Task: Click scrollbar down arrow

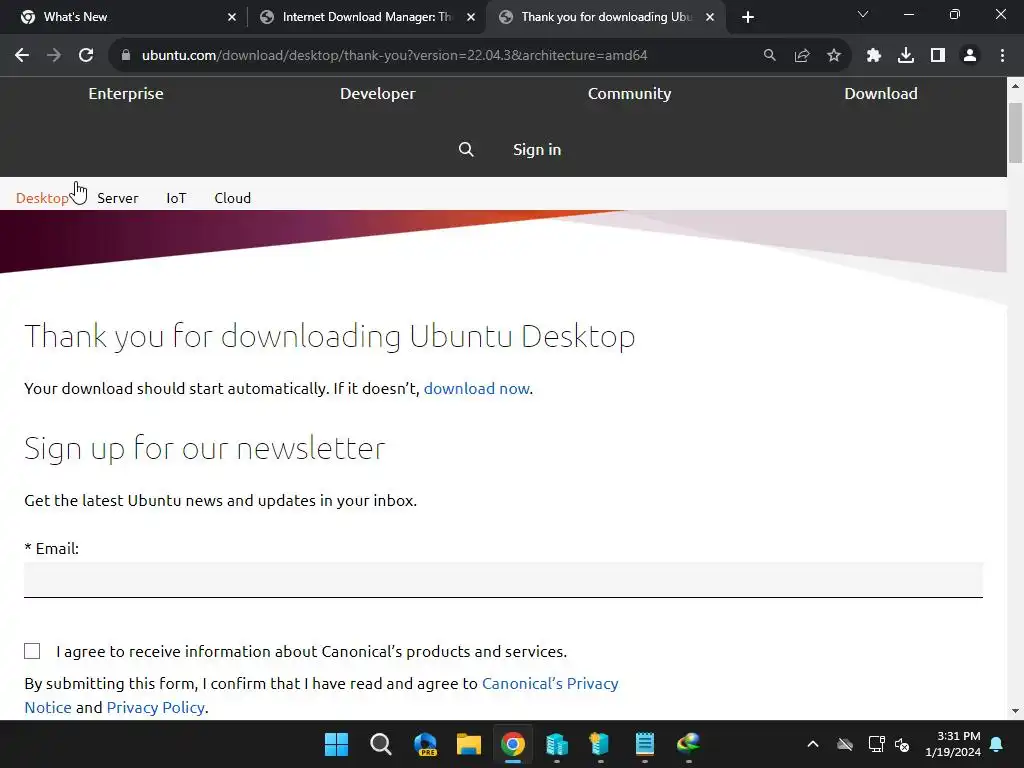Action: point(1015,711)
